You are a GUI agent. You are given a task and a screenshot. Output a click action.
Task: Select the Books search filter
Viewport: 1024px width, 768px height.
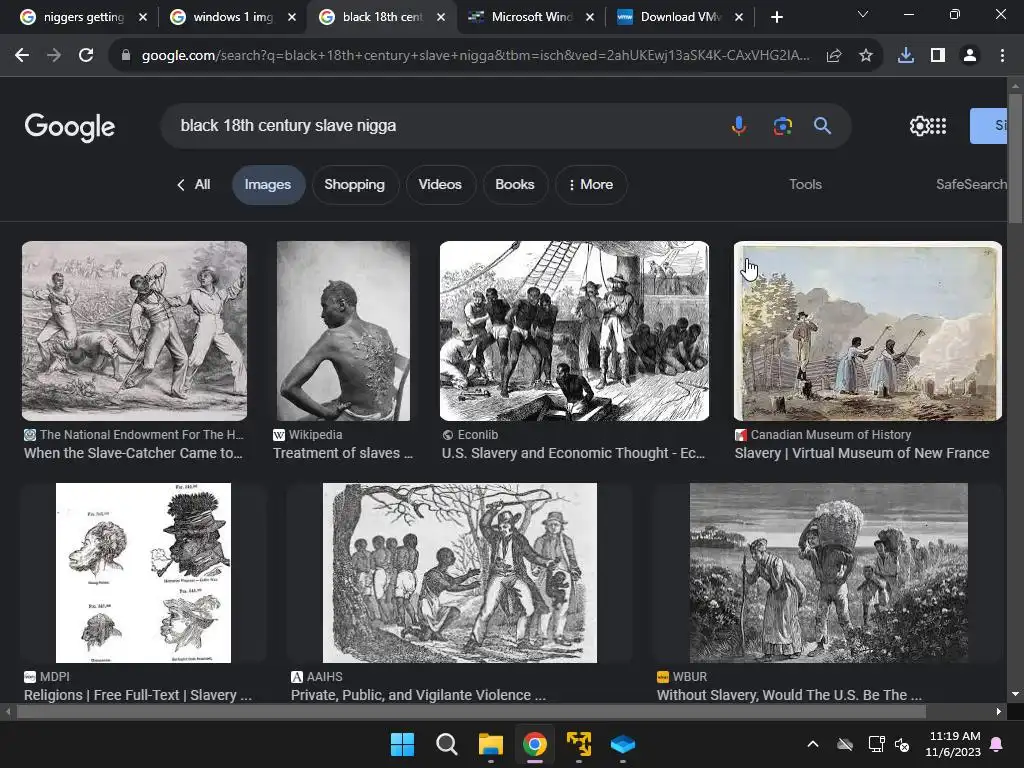[x=515, y=185]
